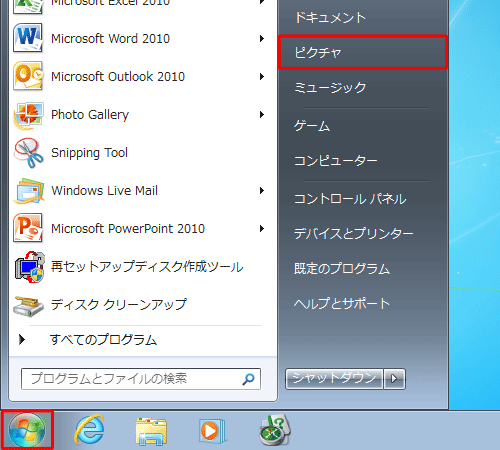Click the partially visible Microsoft Excel 2010 icon
The height and width of the screenshot is (450, 500).
click(28, 7)
